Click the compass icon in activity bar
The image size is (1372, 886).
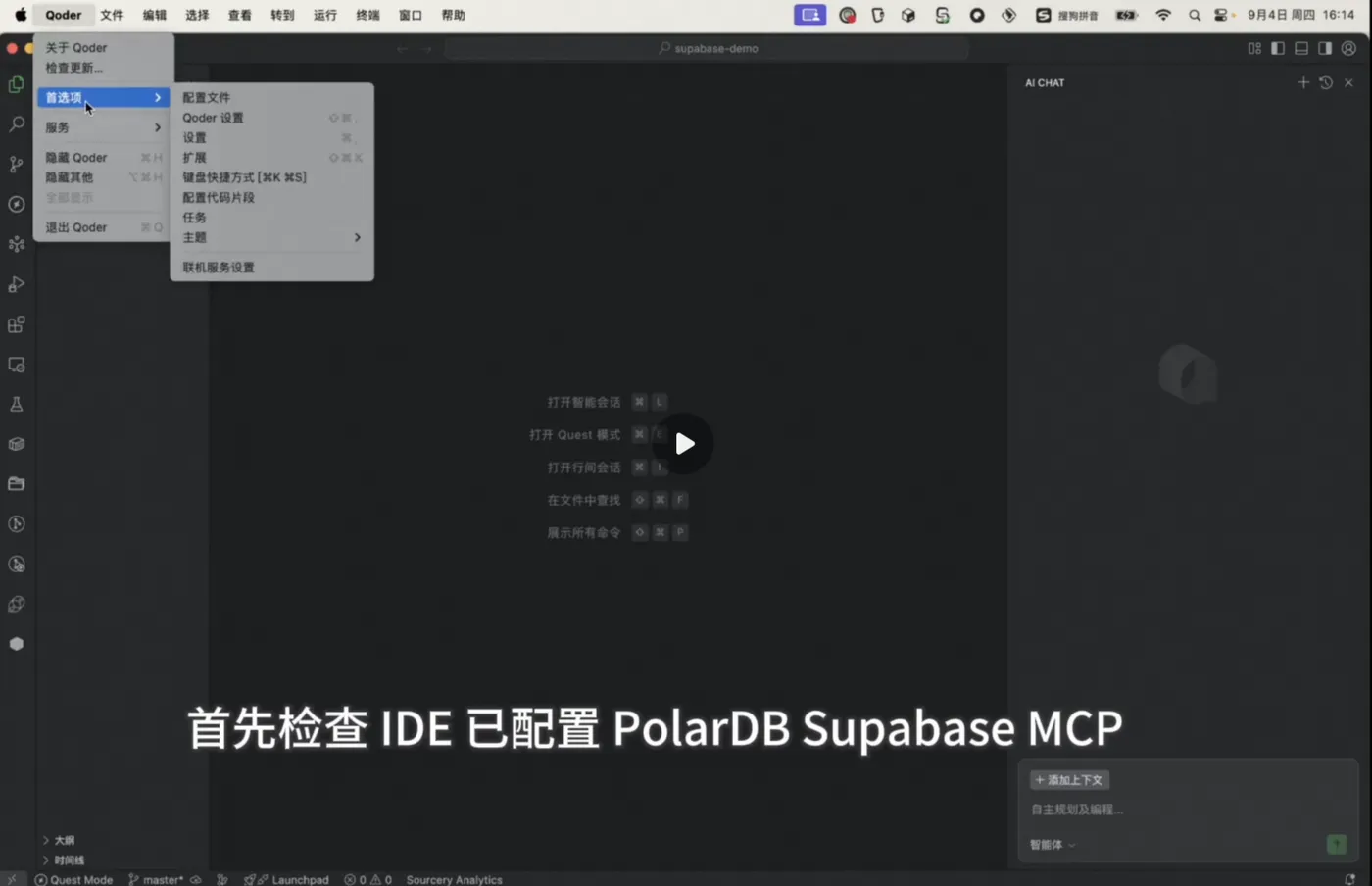tap(17, 204)
